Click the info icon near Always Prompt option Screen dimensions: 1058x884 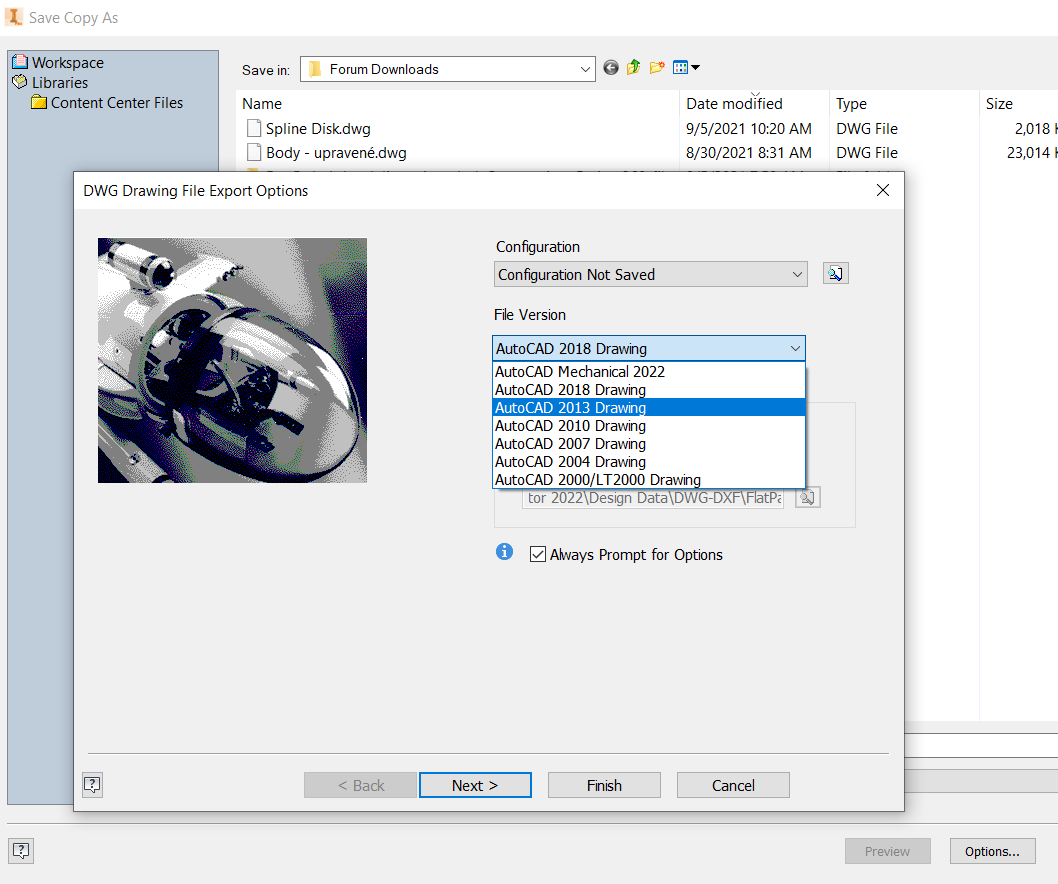click(x=504, y=551)
